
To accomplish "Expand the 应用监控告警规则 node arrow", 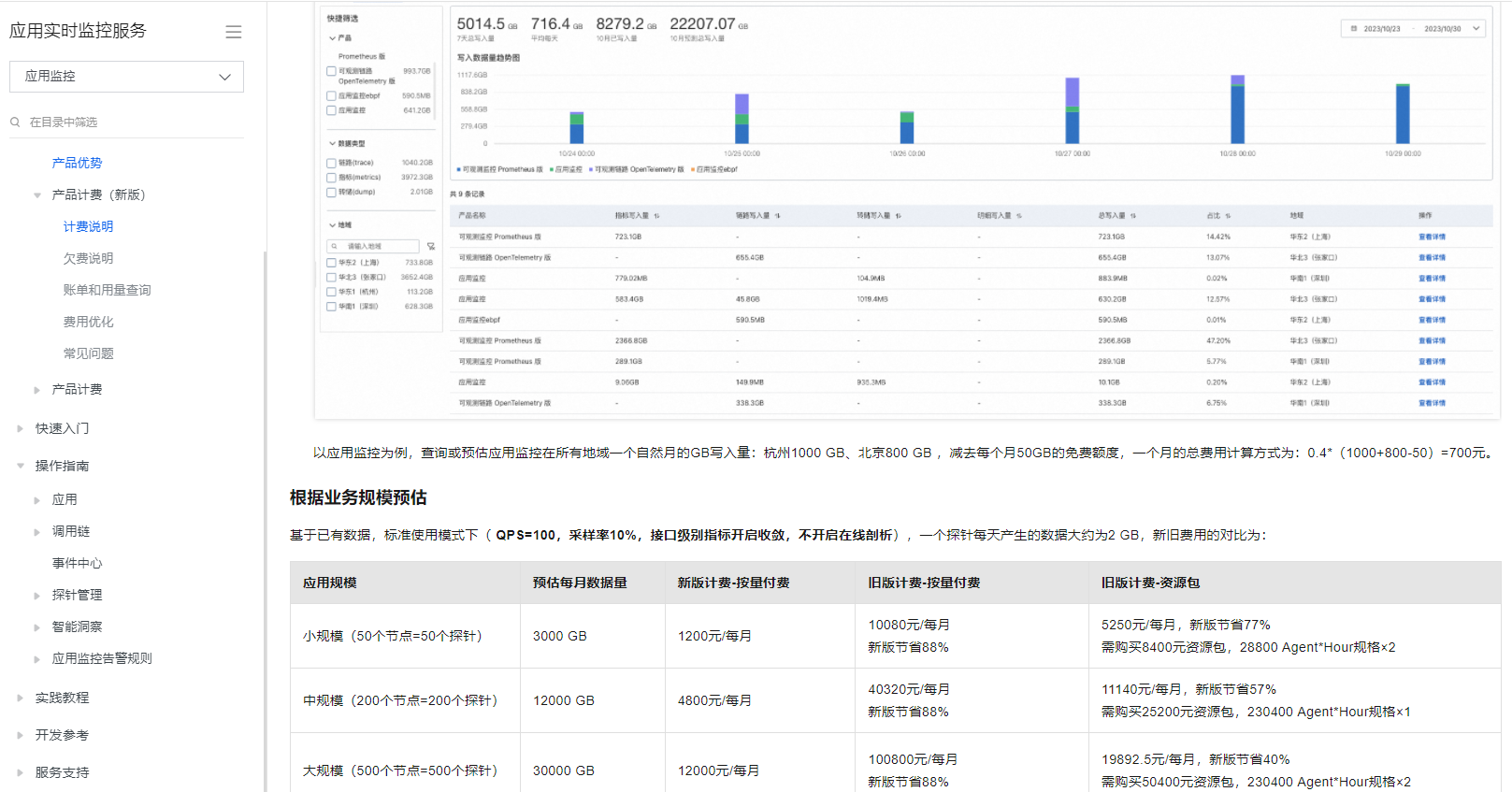I will 37,659.
